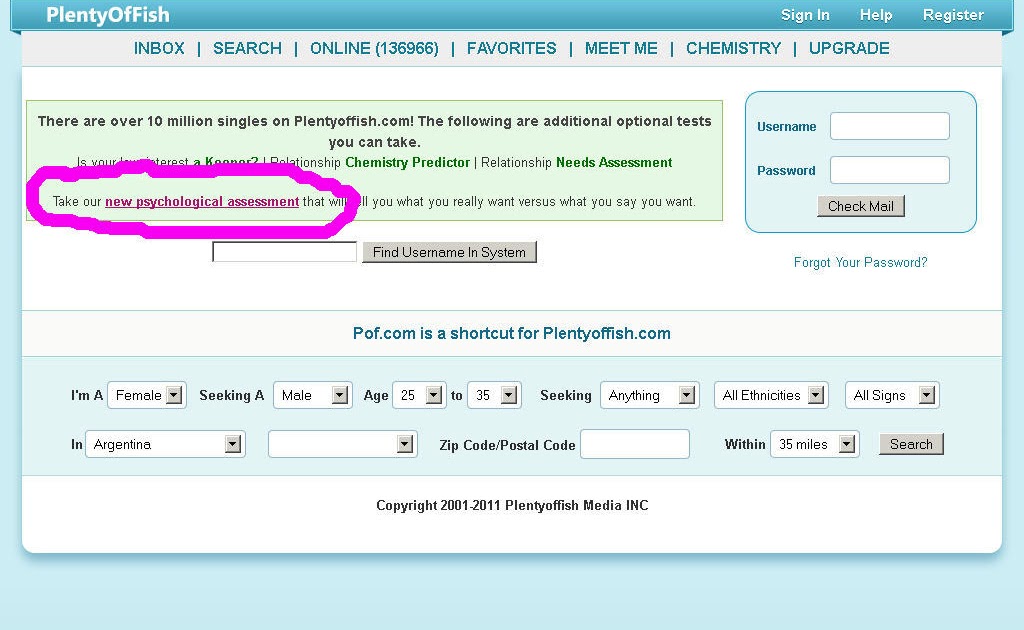The width and height of the screenshot is (1024, 630).
Task: Focus the Password input field
Action: pyautogui.click(x=889, y=170)
